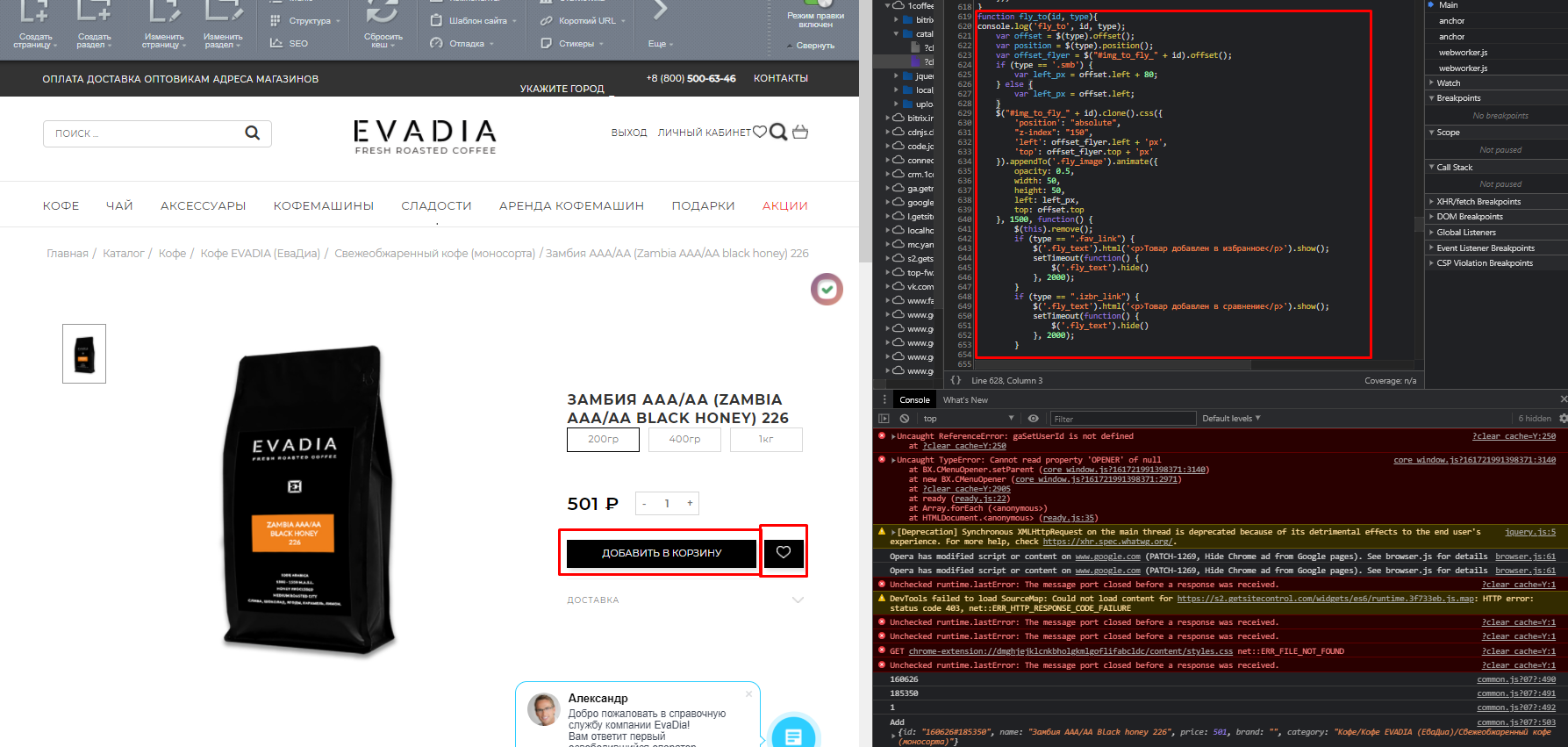
Task: Open Шаблон сайта dropdown
Action: (x=473, y=20)
